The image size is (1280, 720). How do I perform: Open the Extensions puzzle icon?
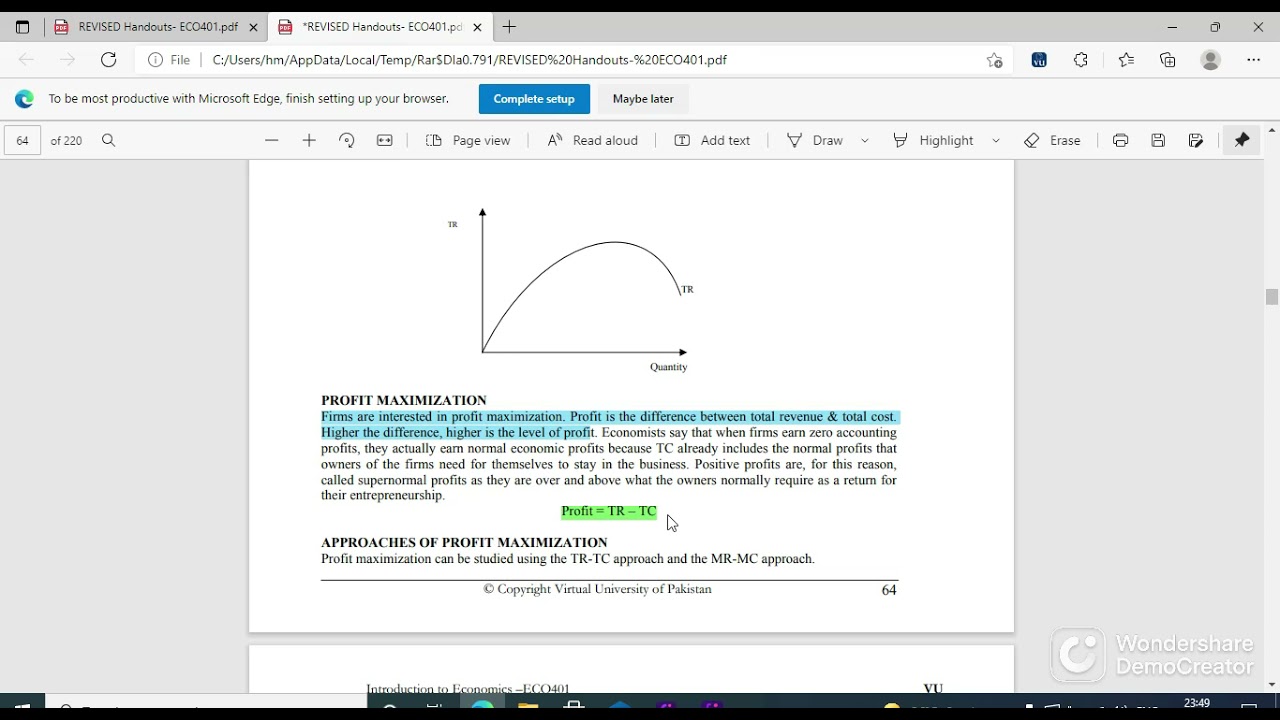pos(1081,60)
